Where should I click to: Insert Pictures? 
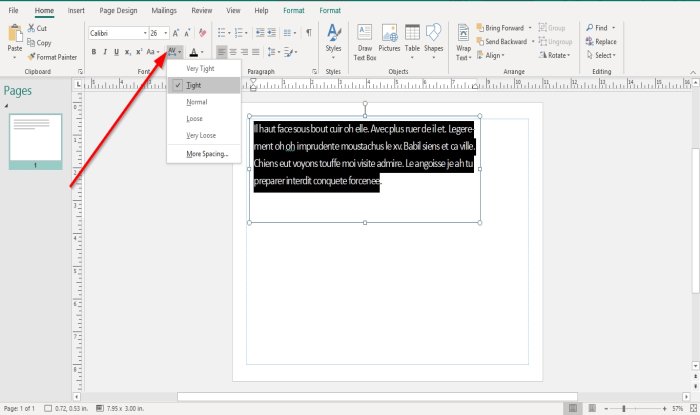(x=389, y=38)
